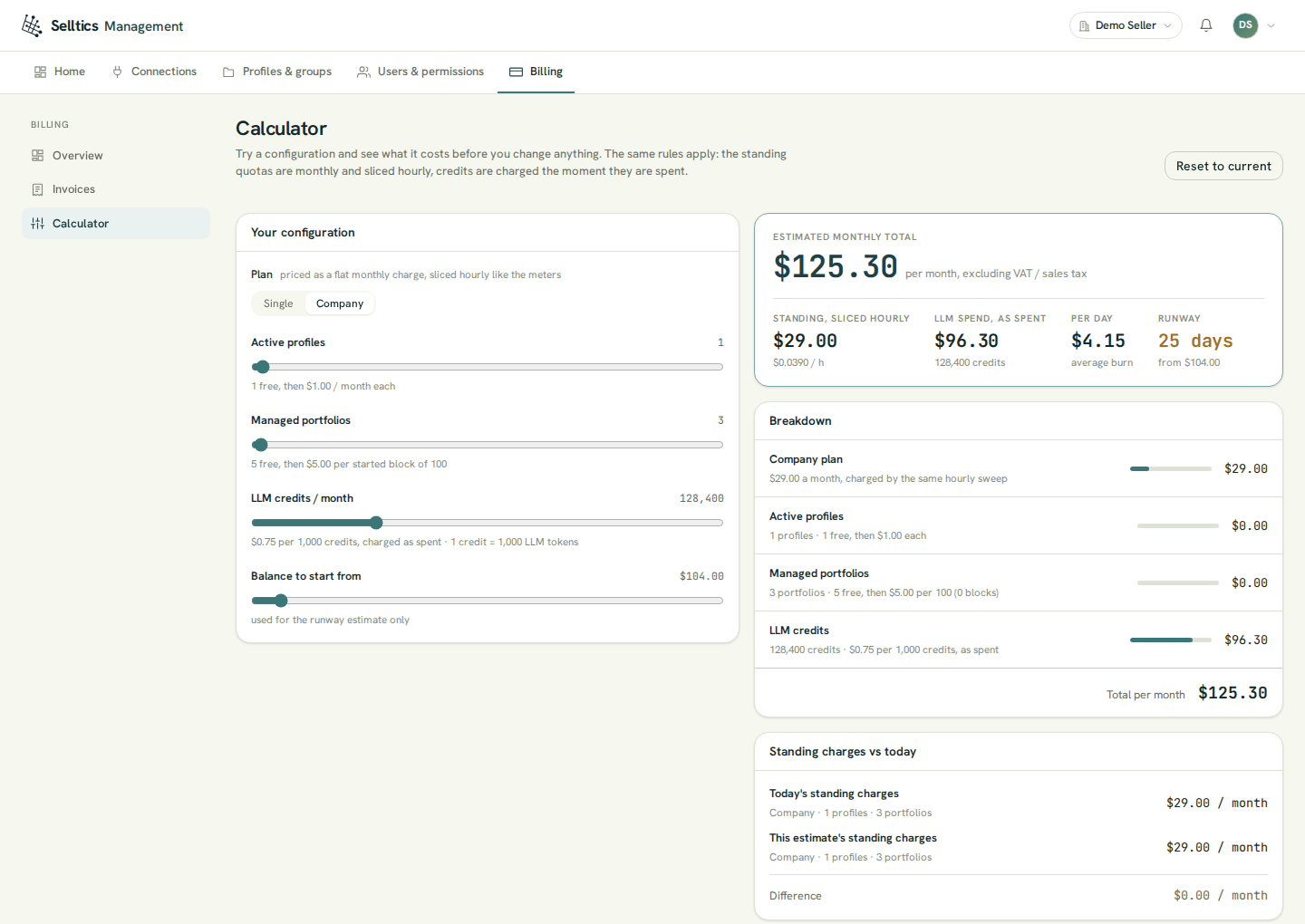Click the Managed portfolios slider handle
This screenshot has width=1305, height=924.
coord(261,445)
